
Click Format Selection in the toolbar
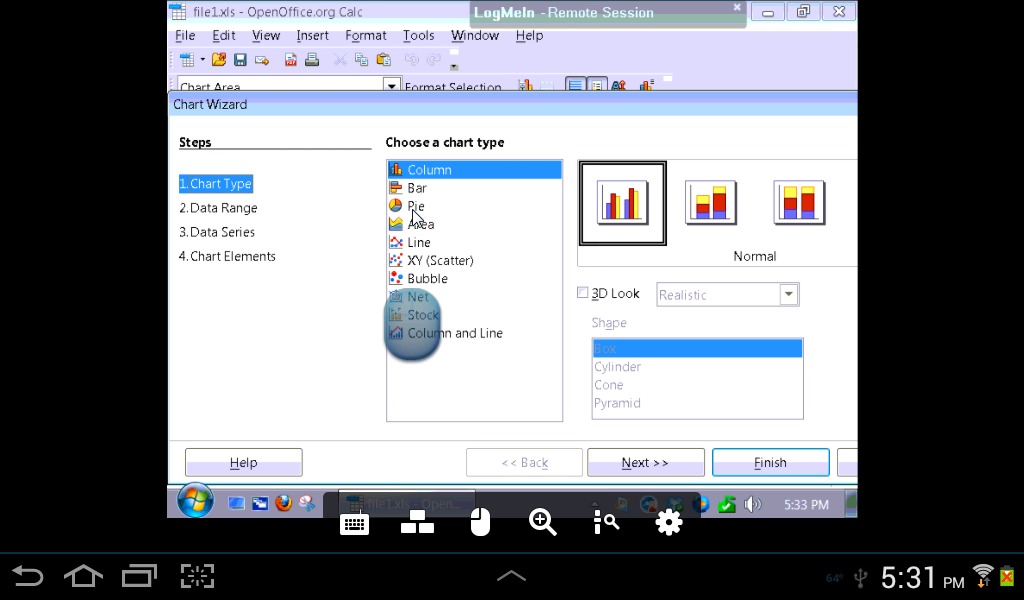pyautogui.click(x=453, y=86)
